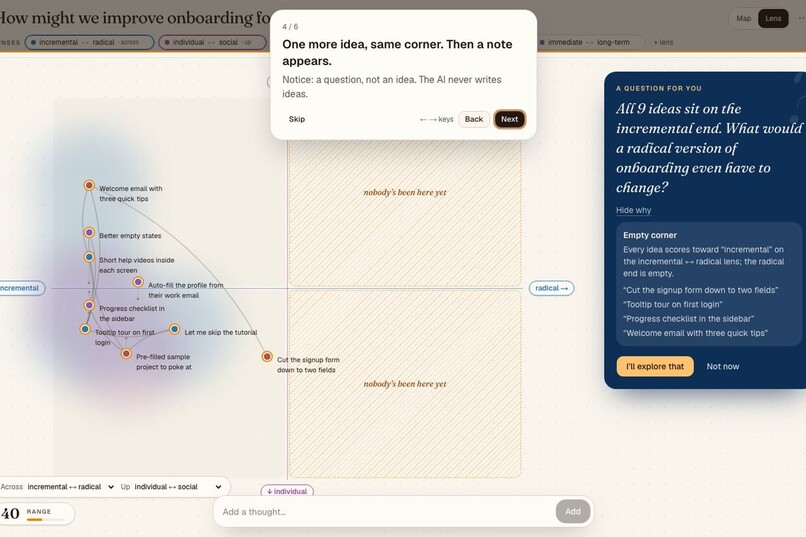Open the Across axis dropdown
Screen dimensions: 806x537
click(70, 487)
